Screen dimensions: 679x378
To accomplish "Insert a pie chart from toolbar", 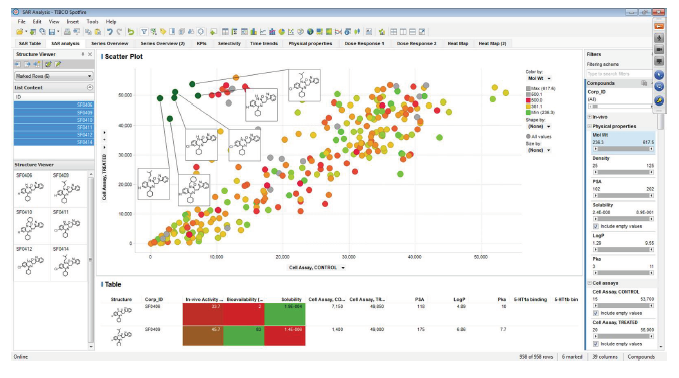I will point(281,32).
